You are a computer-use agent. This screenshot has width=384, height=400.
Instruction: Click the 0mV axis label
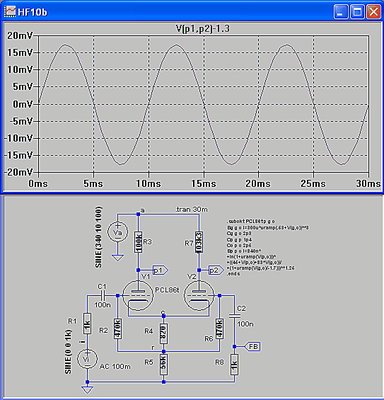click(x=23, y=104)
